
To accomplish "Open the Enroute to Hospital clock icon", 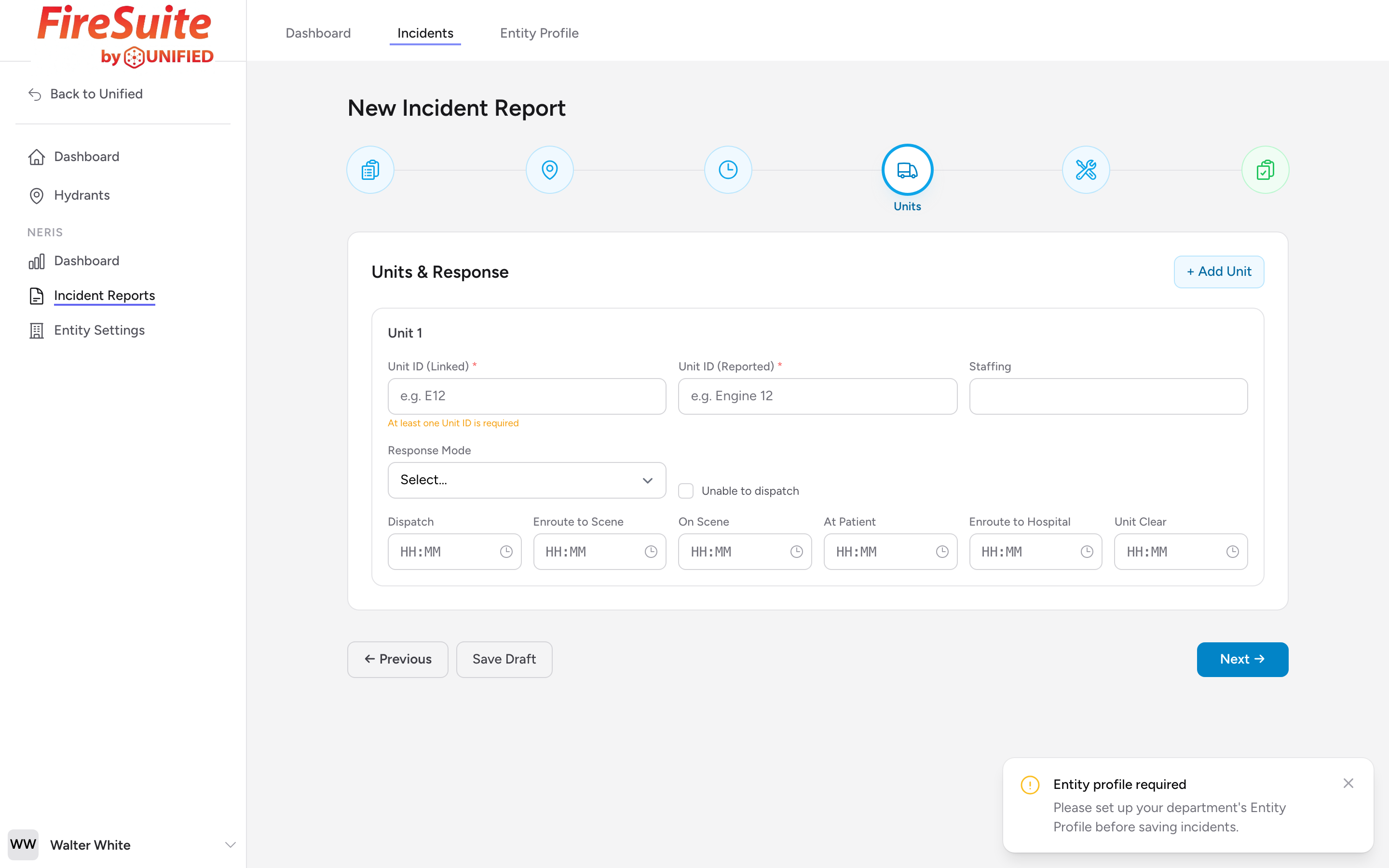I will tap(1087, 552).
